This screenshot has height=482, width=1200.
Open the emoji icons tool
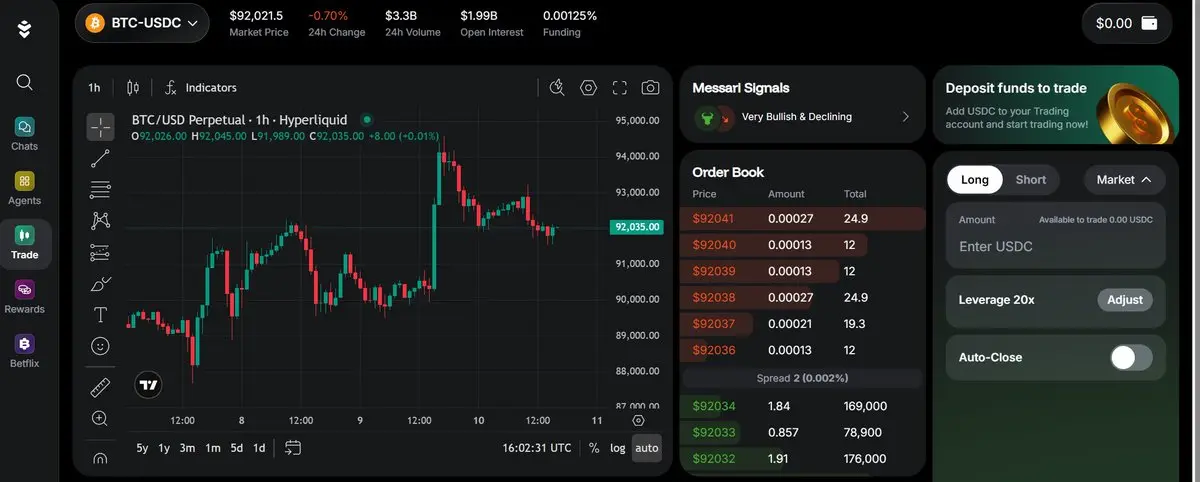[x=100, y=346]
